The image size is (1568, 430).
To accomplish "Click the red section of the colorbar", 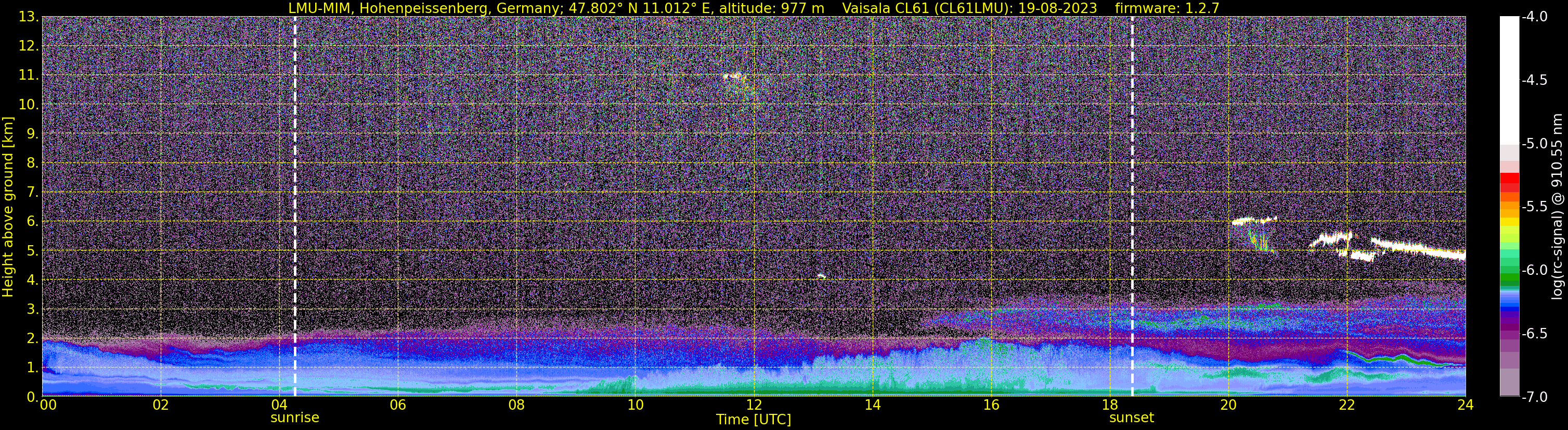I will 1510,183.
